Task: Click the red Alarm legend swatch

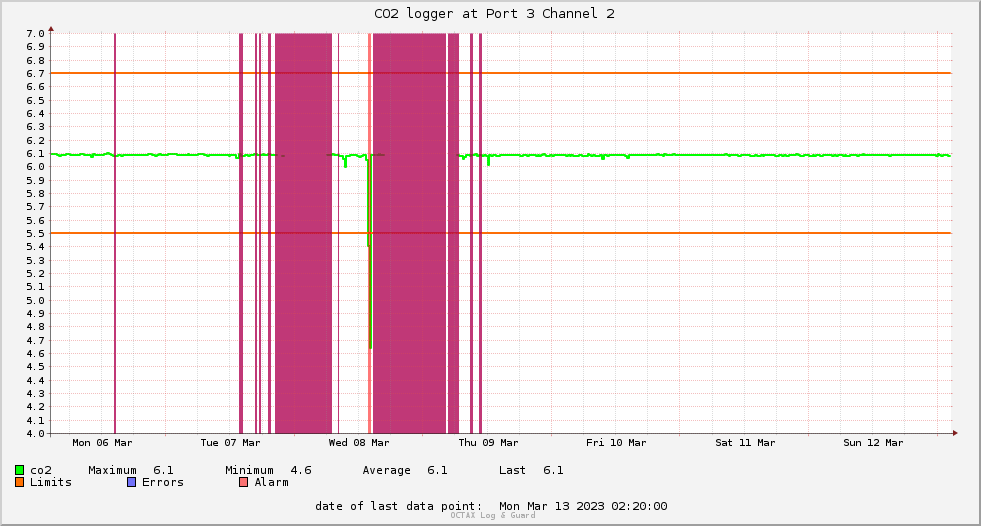Action: click(244, 482)
